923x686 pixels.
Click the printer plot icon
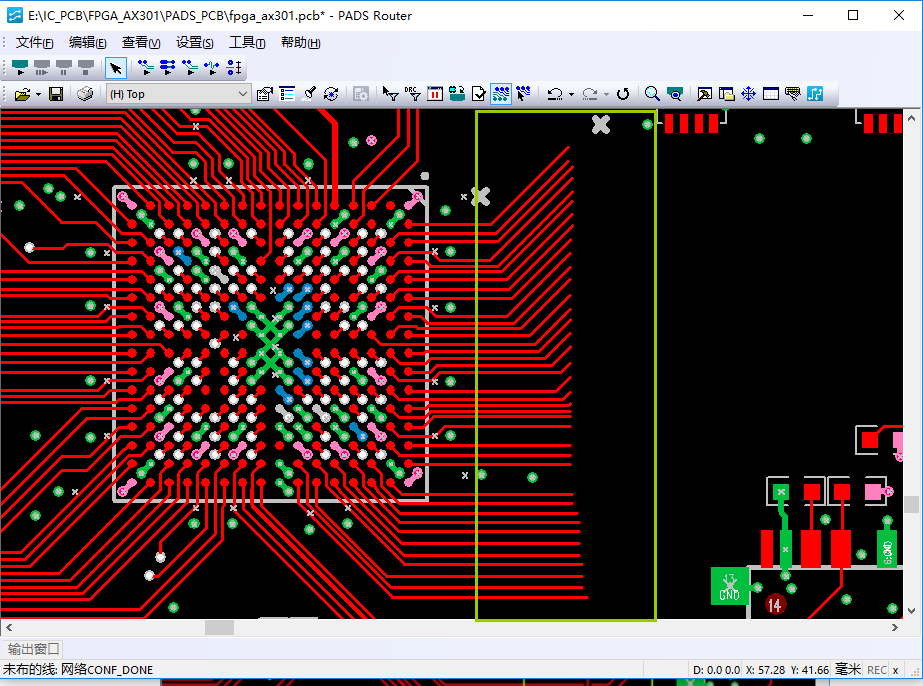point(86,94)
